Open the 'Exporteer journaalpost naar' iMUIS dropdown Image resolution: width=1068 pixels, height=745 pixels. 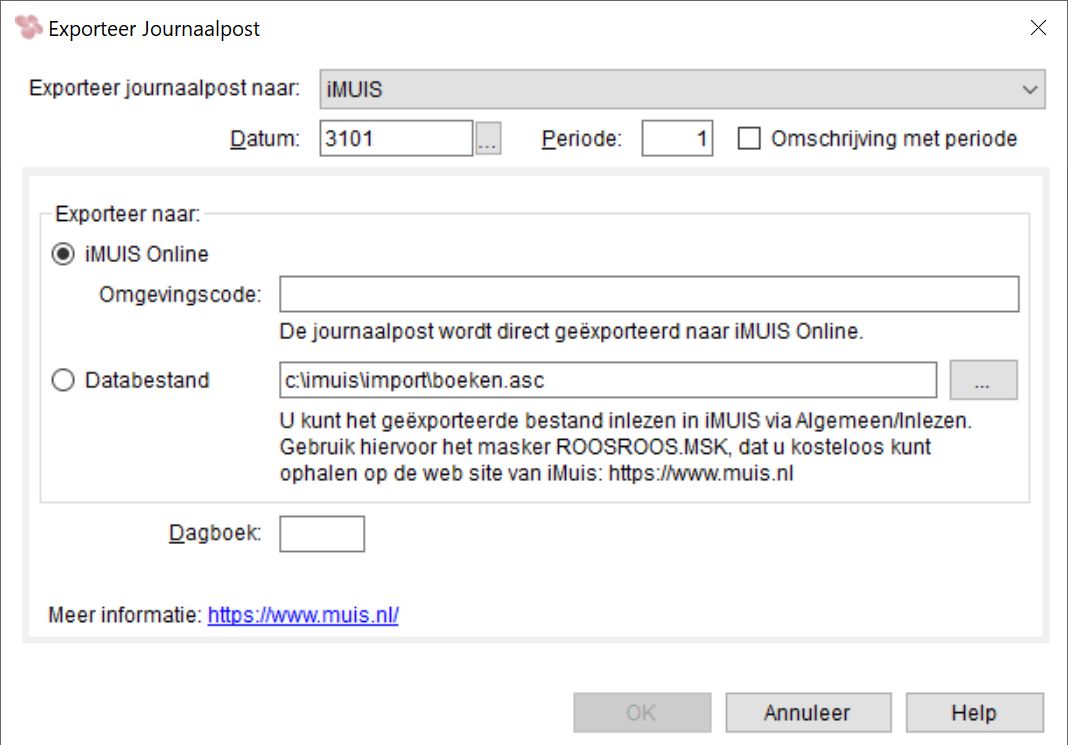click(x=682, y=89)
